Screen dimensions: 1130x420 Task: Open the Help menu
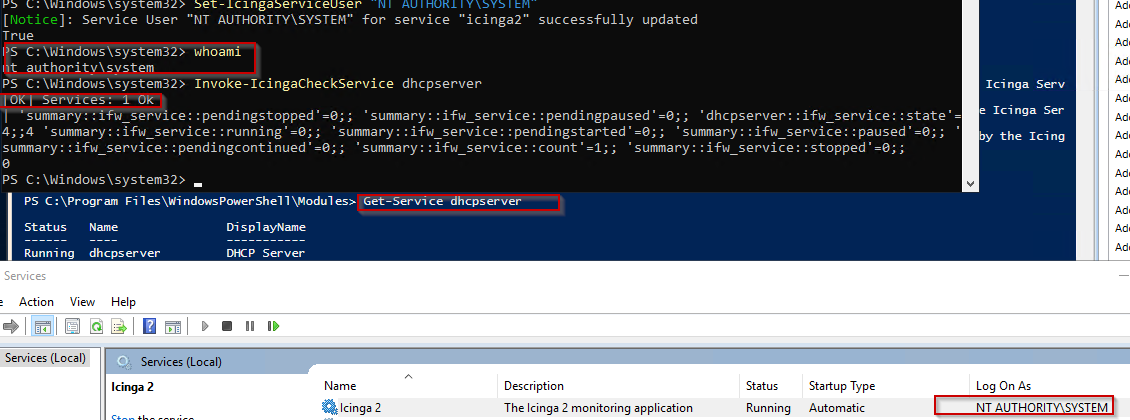pyautogui.click(x=123, y=302)
